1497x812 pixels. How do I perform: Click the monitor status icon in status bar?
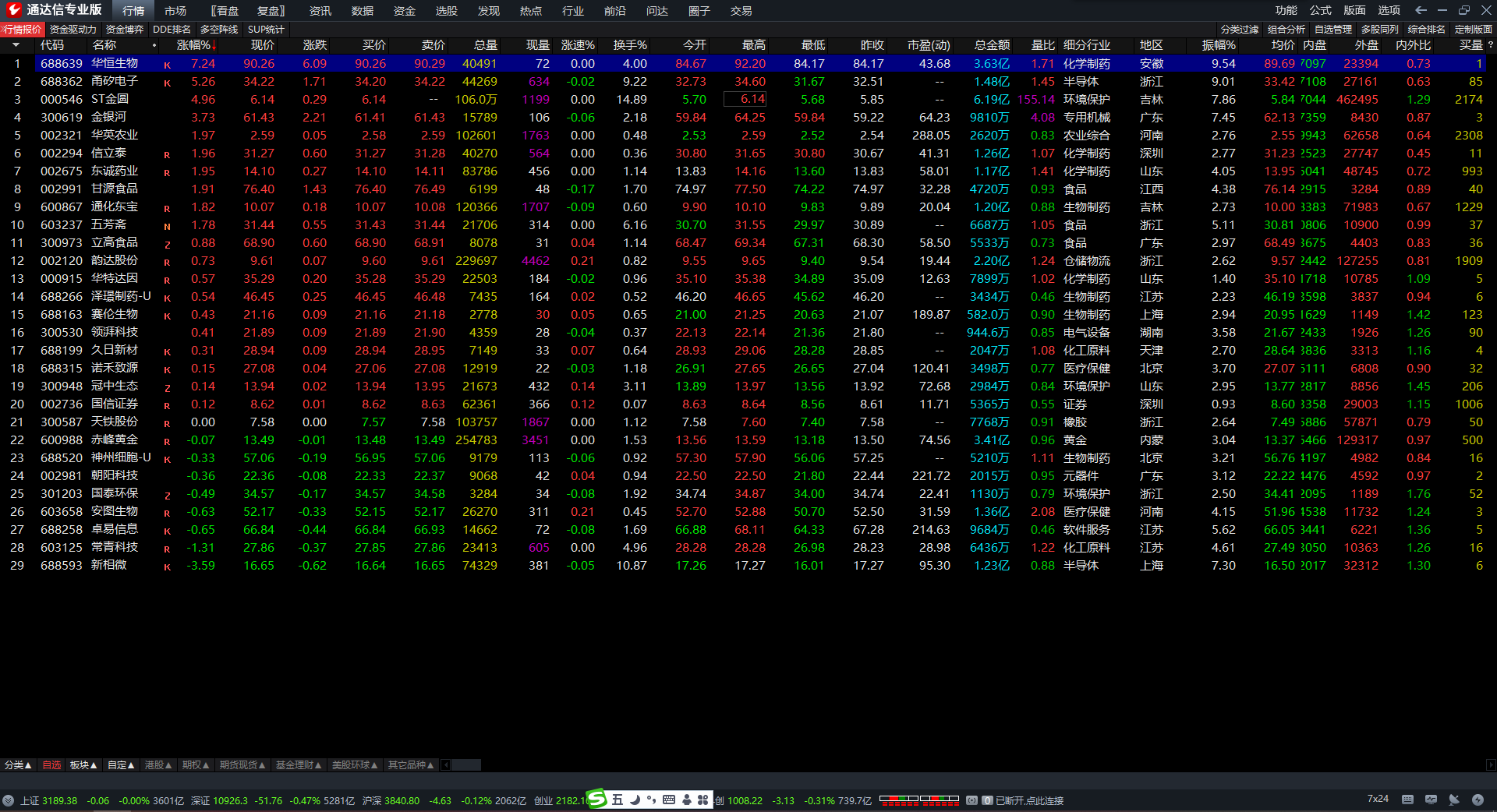[1431, 800]
